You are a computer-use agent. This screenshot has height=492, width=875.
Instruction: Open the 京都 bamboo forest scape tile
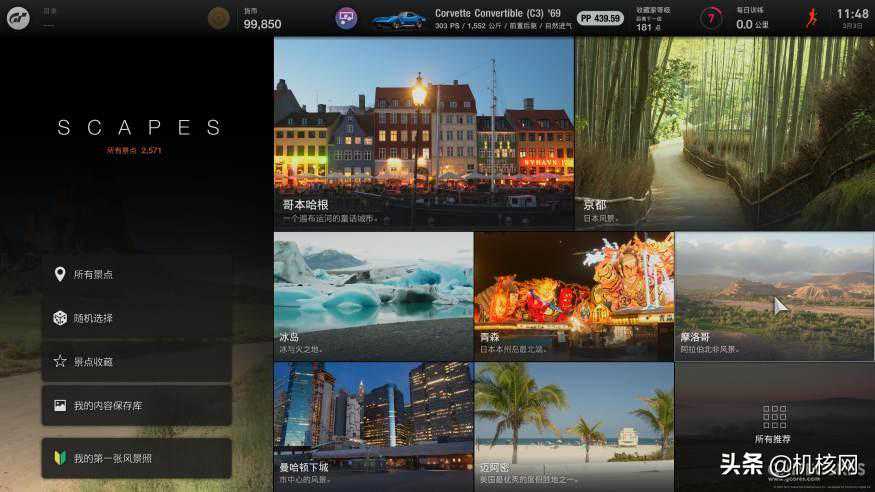(724, 133)
